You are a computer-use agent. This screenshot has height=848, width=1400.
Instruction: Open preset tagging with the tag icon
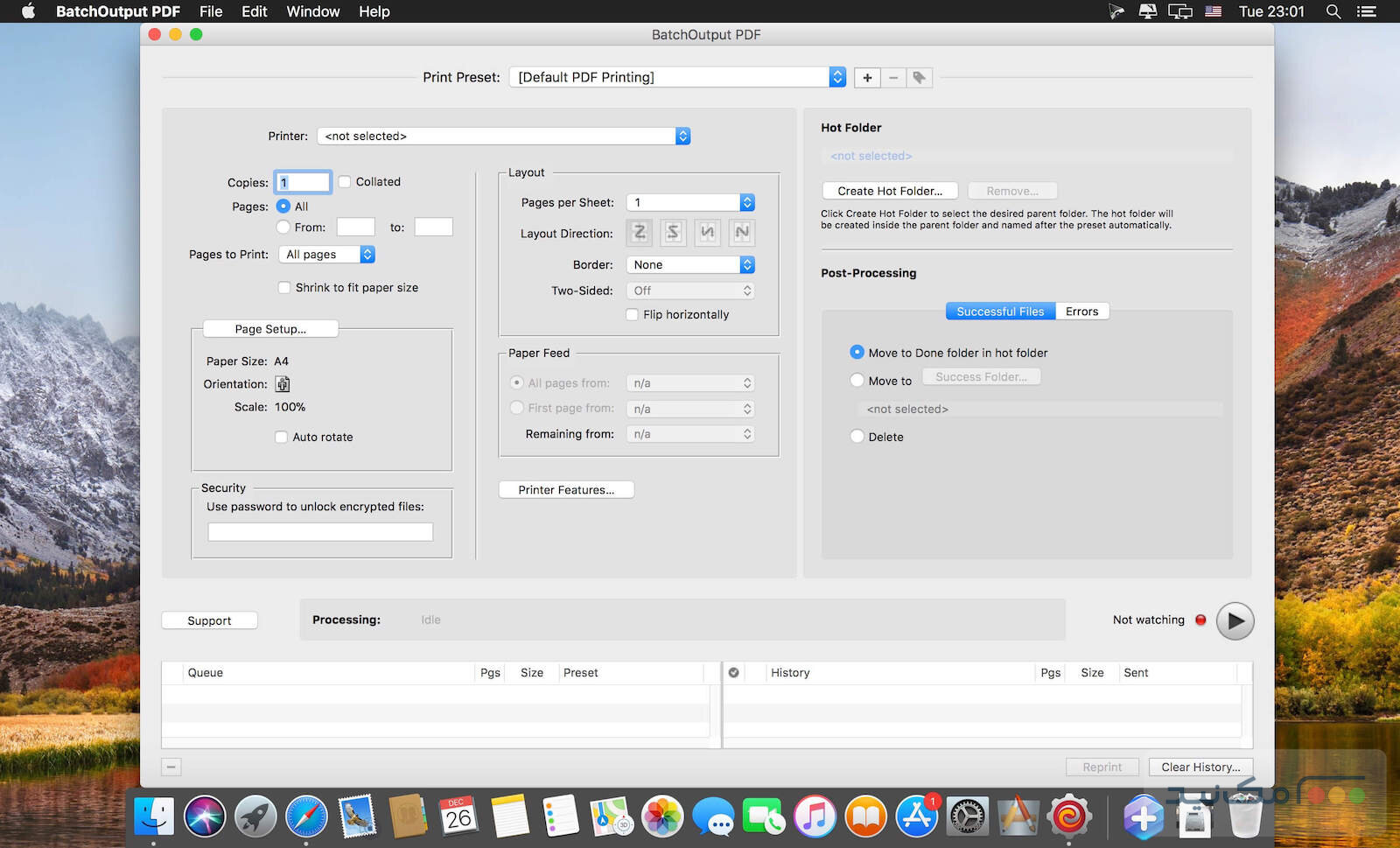[919, 77]
